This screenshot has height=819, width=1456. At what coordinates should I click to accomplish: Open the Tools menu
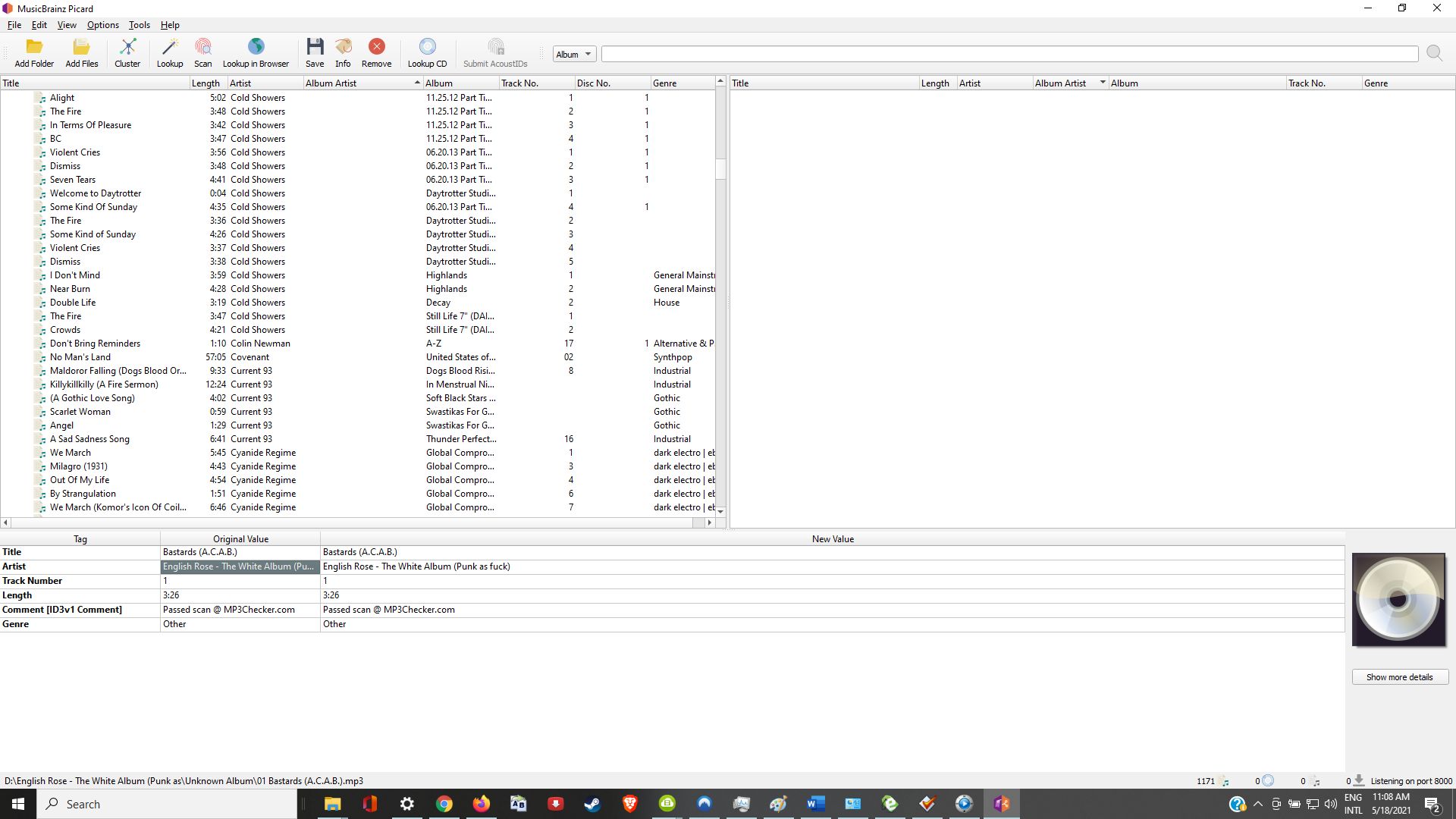click(x=140, y=25)
